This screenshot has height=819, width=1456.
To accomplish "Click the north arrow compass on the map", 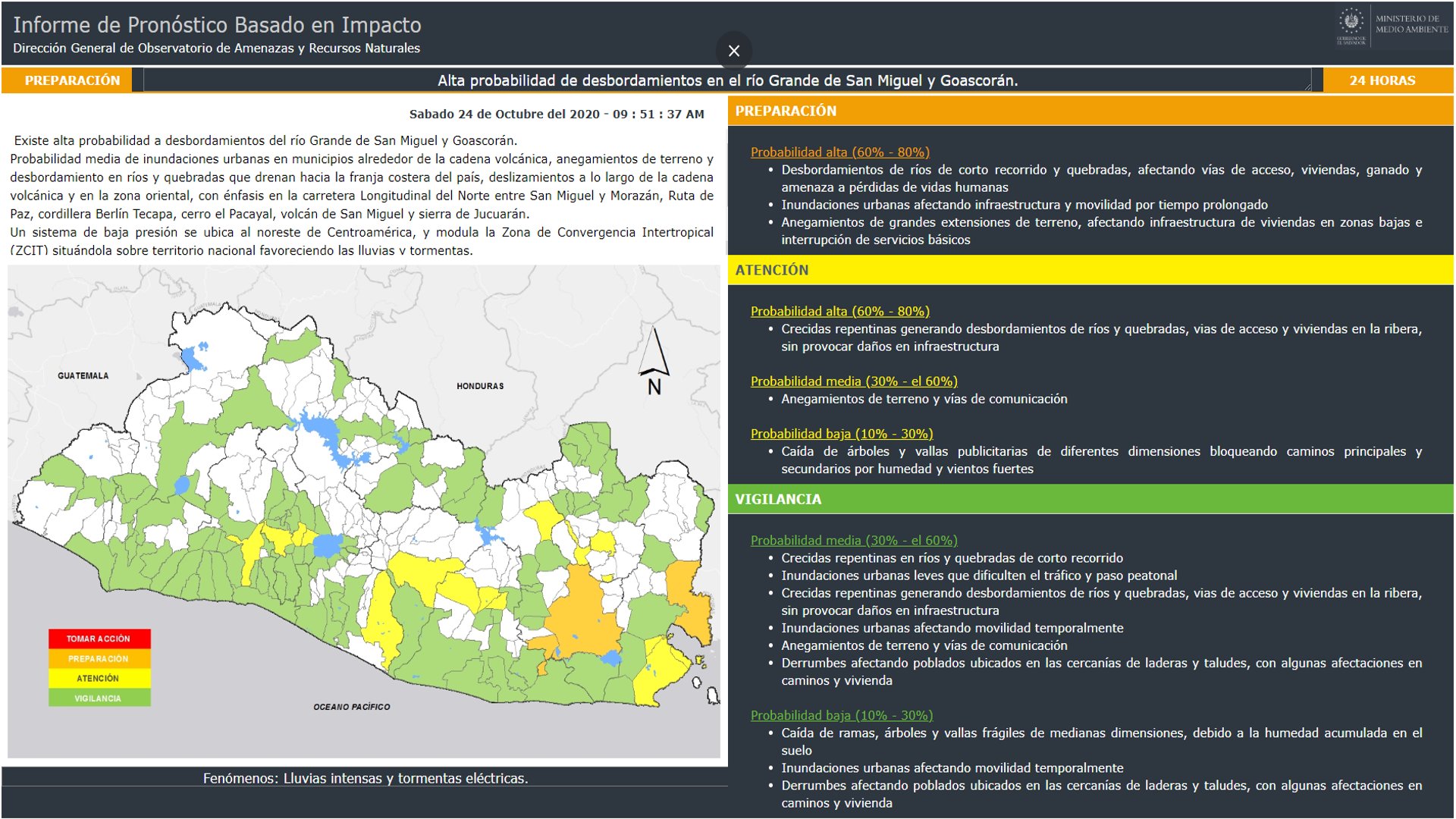I will [x=654, y=361].
